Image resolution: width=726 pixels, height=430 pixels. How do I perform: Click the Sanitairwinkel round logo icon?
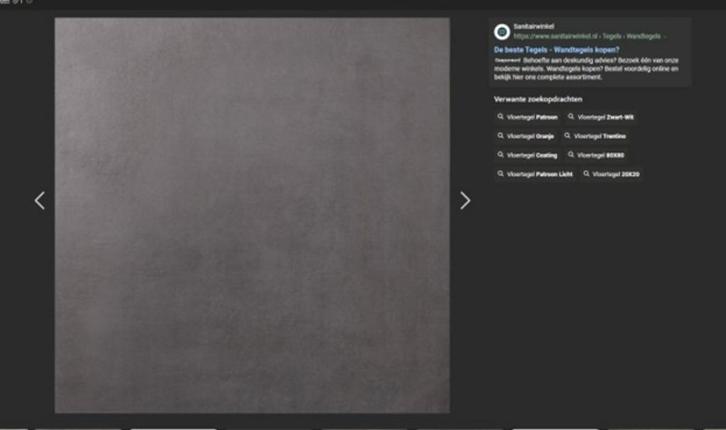502,31
